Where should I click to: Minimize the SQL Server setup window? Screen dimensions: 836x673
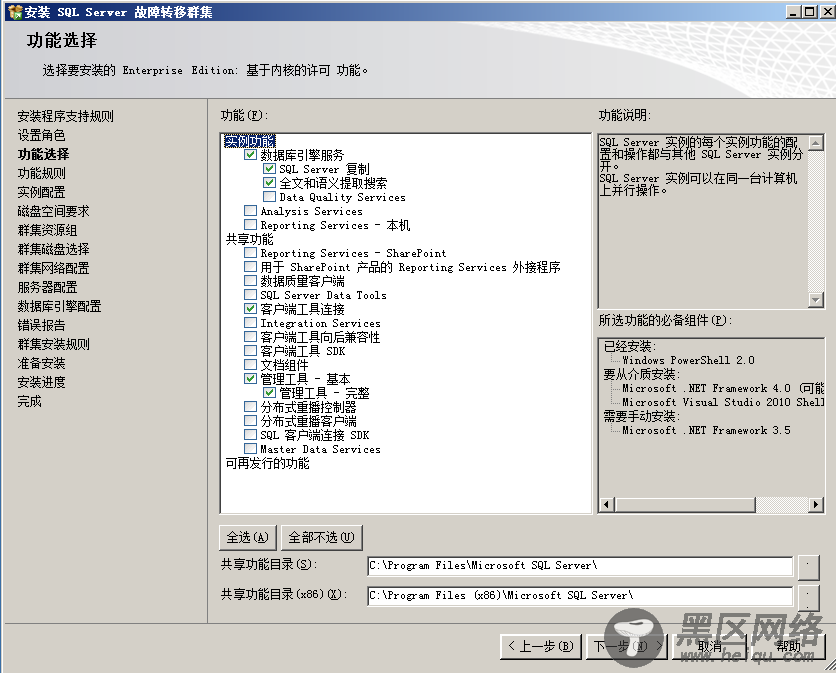click(794, 11)
